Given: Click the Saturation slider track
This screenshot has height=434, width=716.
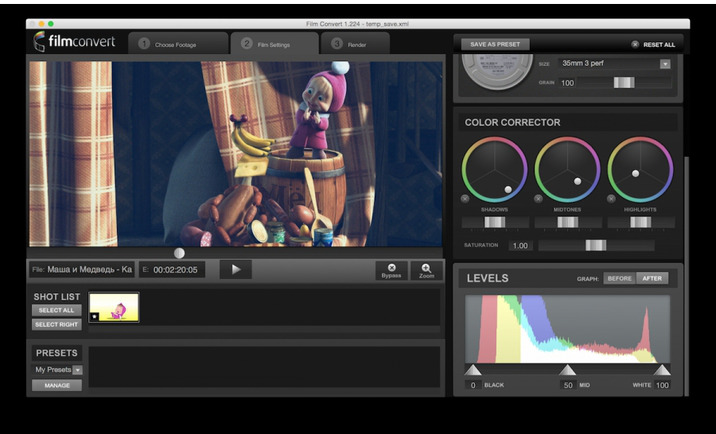Looking at the screenshot, I should pos(596,245).
